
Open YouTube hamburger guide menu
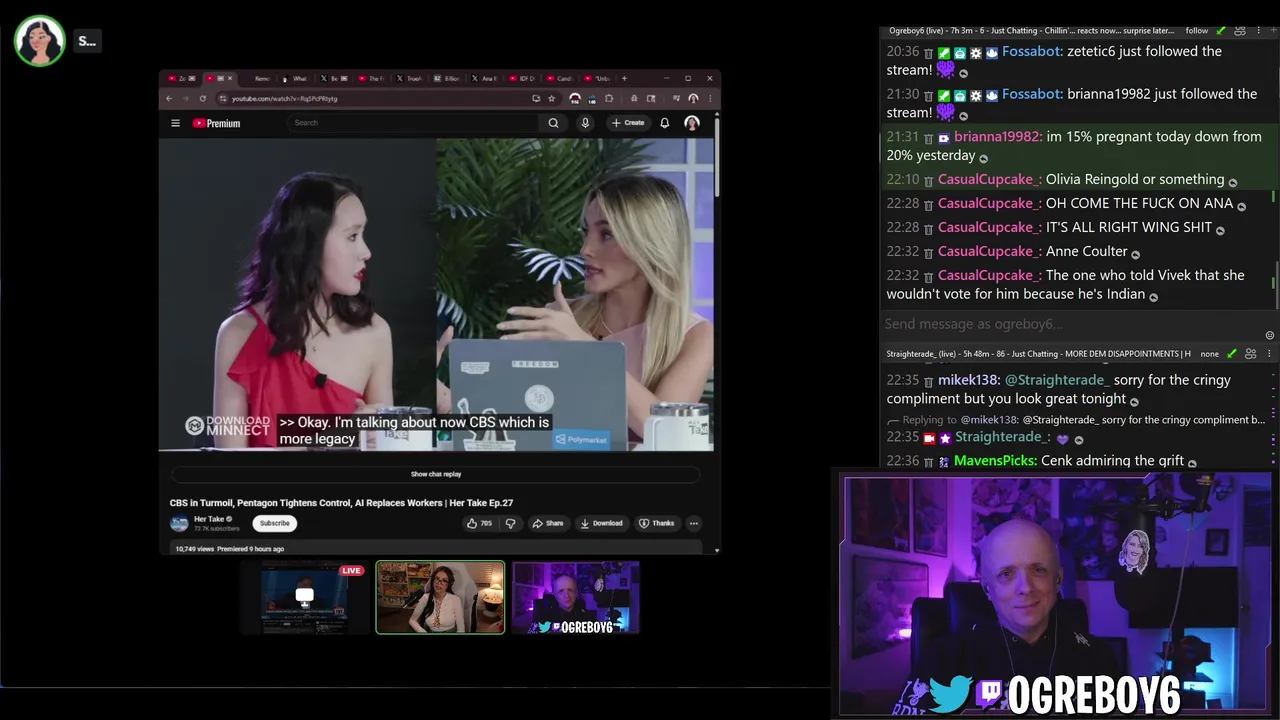[175, 123]
